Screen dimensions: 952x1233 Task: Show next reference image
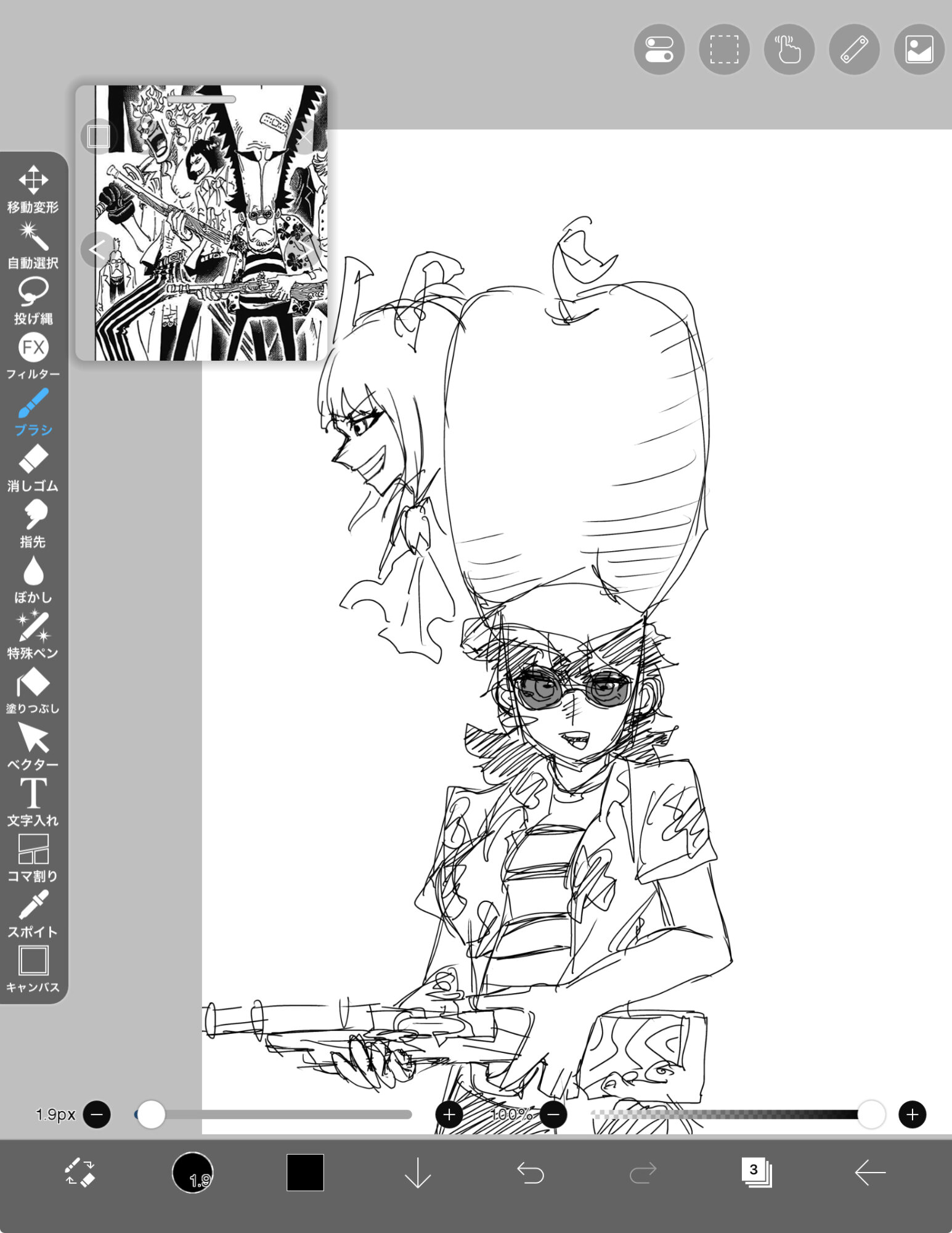pyautogui.click(x=306, y=250)
